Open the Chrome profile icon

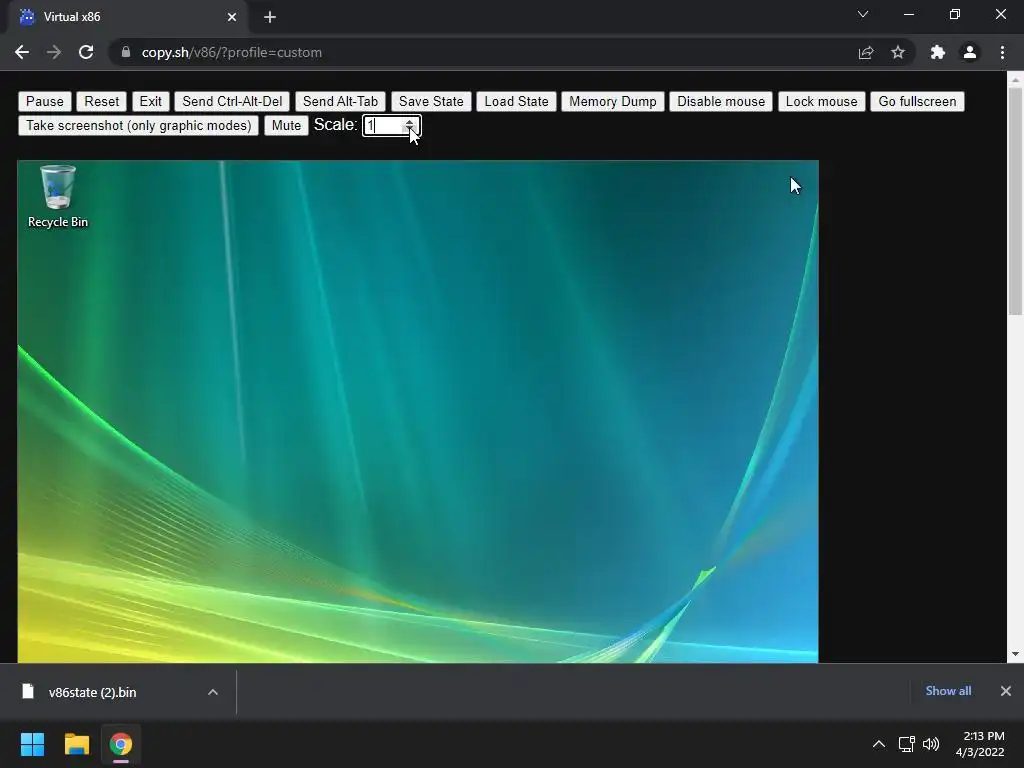(x=970, y=52)
